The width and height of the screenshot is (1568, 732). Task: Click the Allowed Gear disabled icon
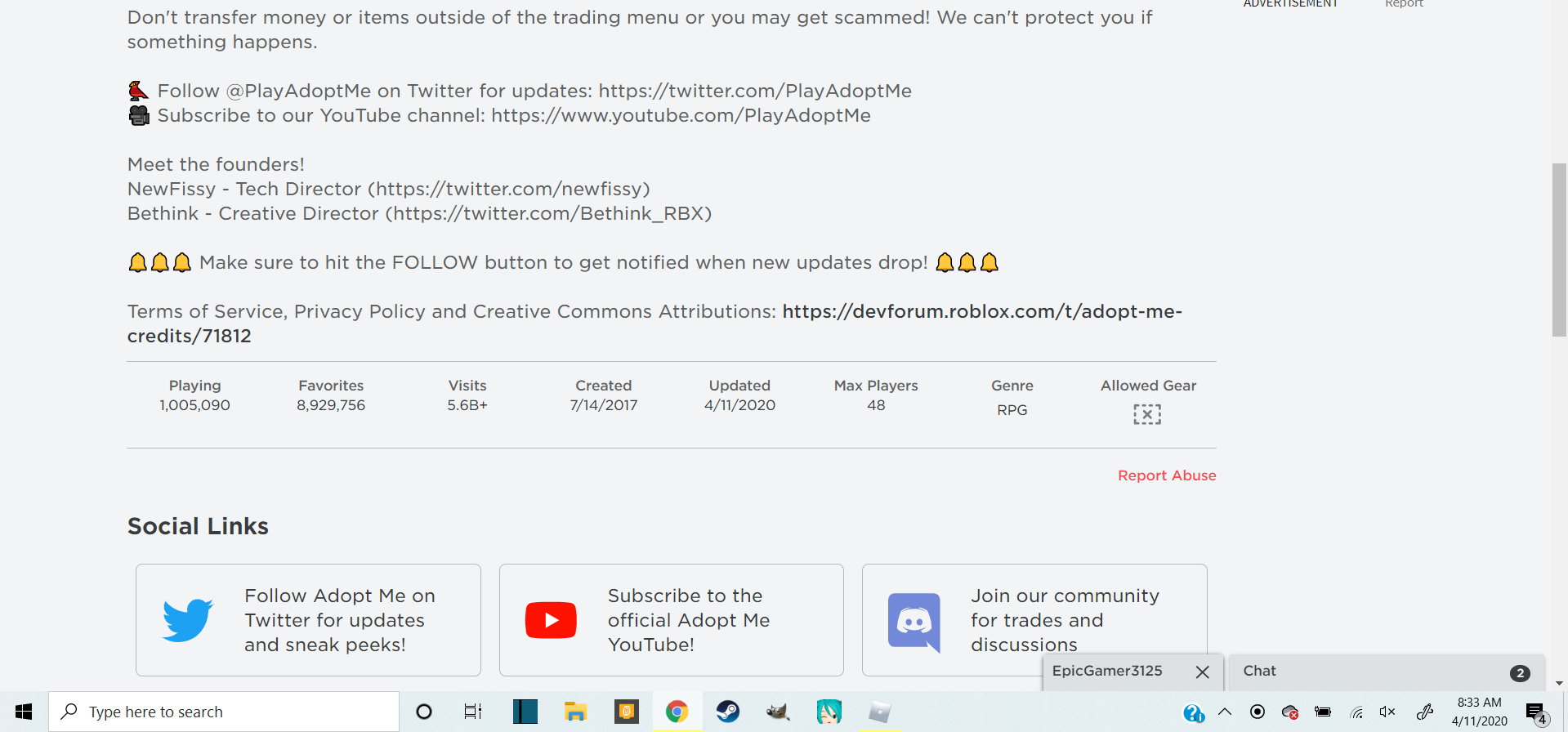[1147, 414]
